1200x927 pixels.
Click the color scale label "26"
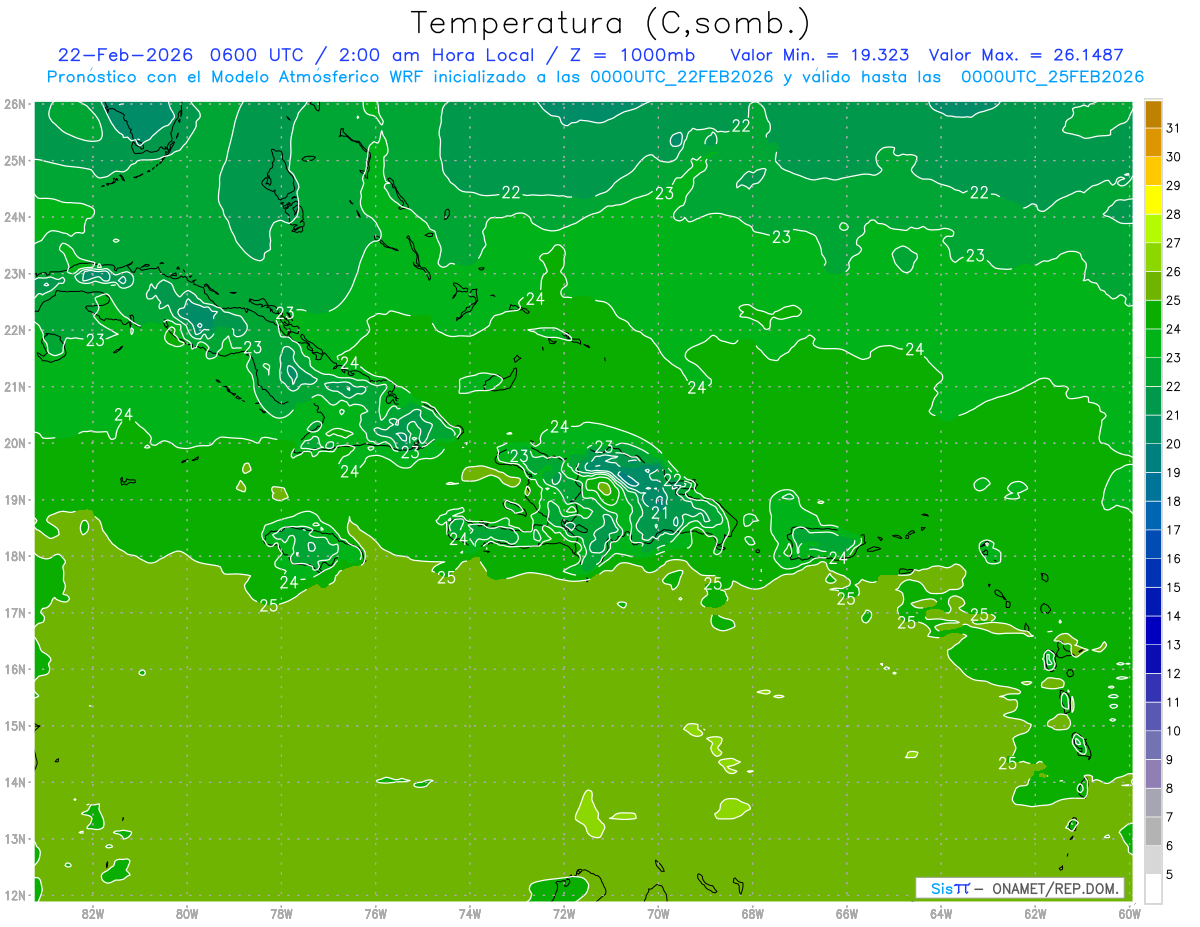tap(1174, 272)
